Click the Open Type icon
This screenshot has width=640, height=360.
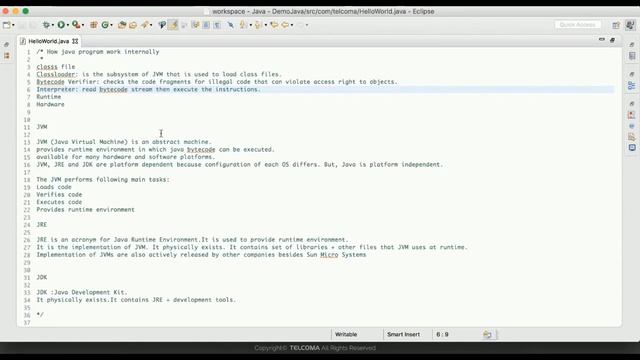point(122,25)
